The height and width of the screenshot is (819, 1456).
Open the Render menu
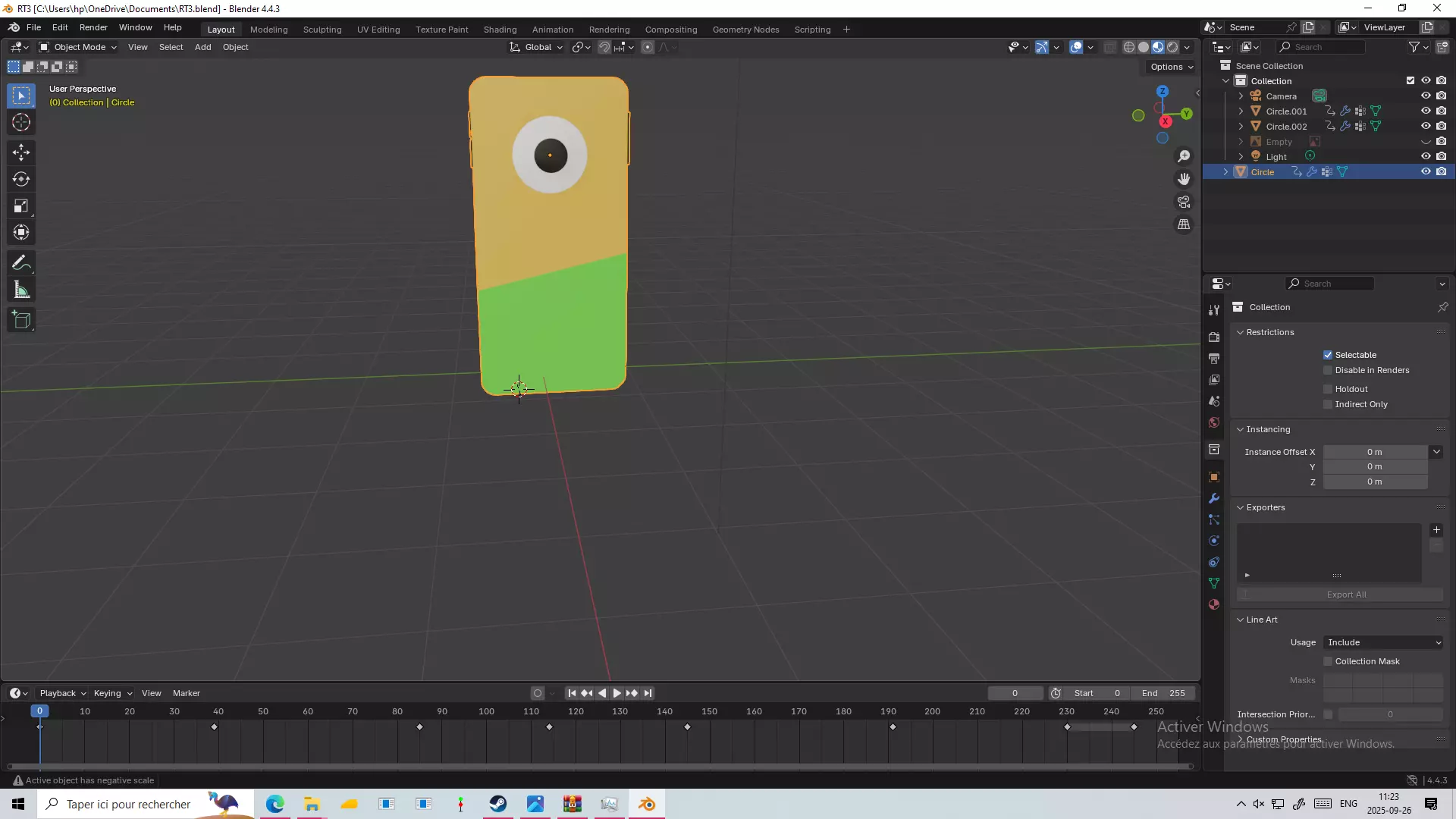(93, 27)
